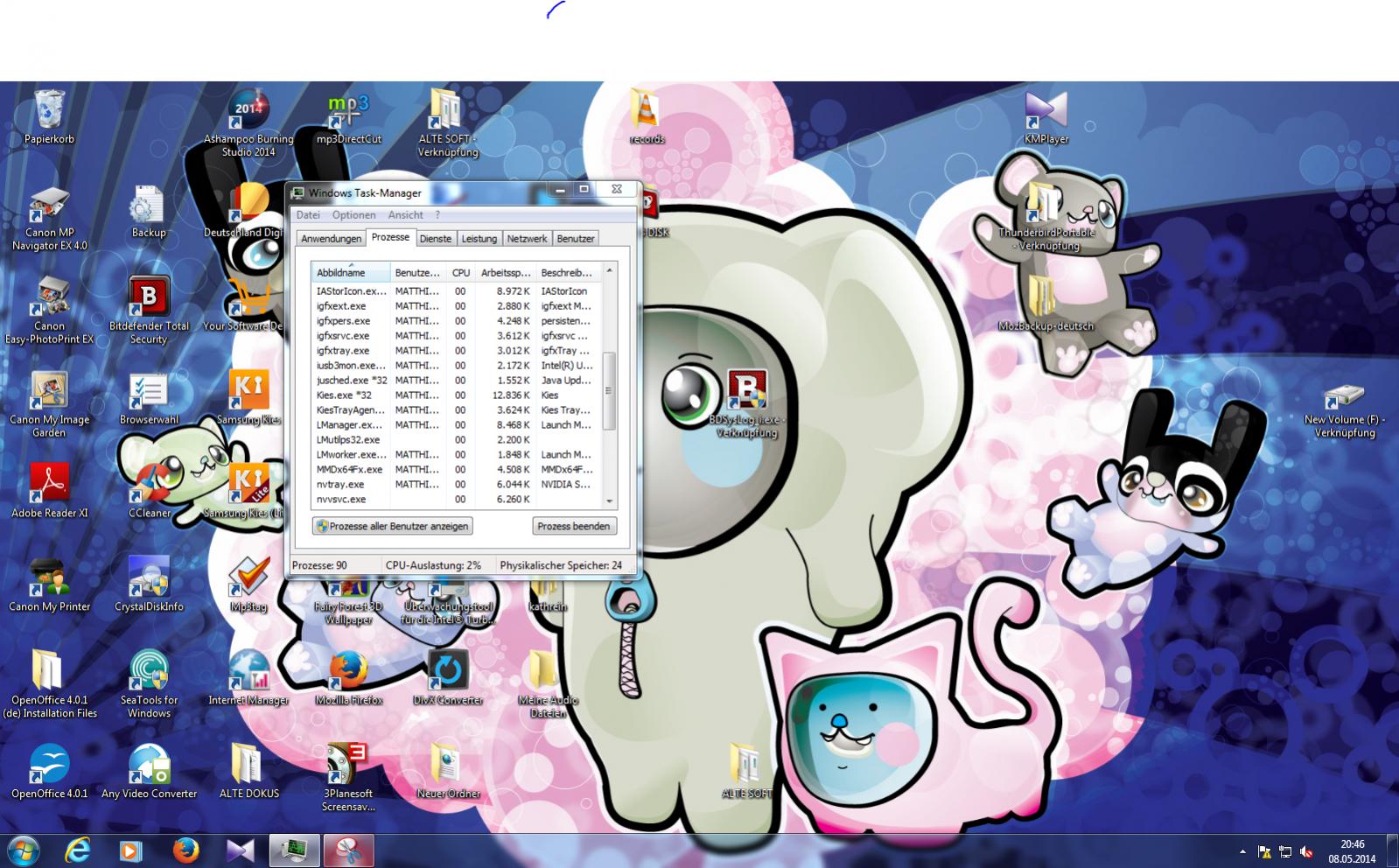The height and width of the screenshot is (868, 1399).
Task: Open Datei menu in Task-Manager
Action: coord(308,214)
